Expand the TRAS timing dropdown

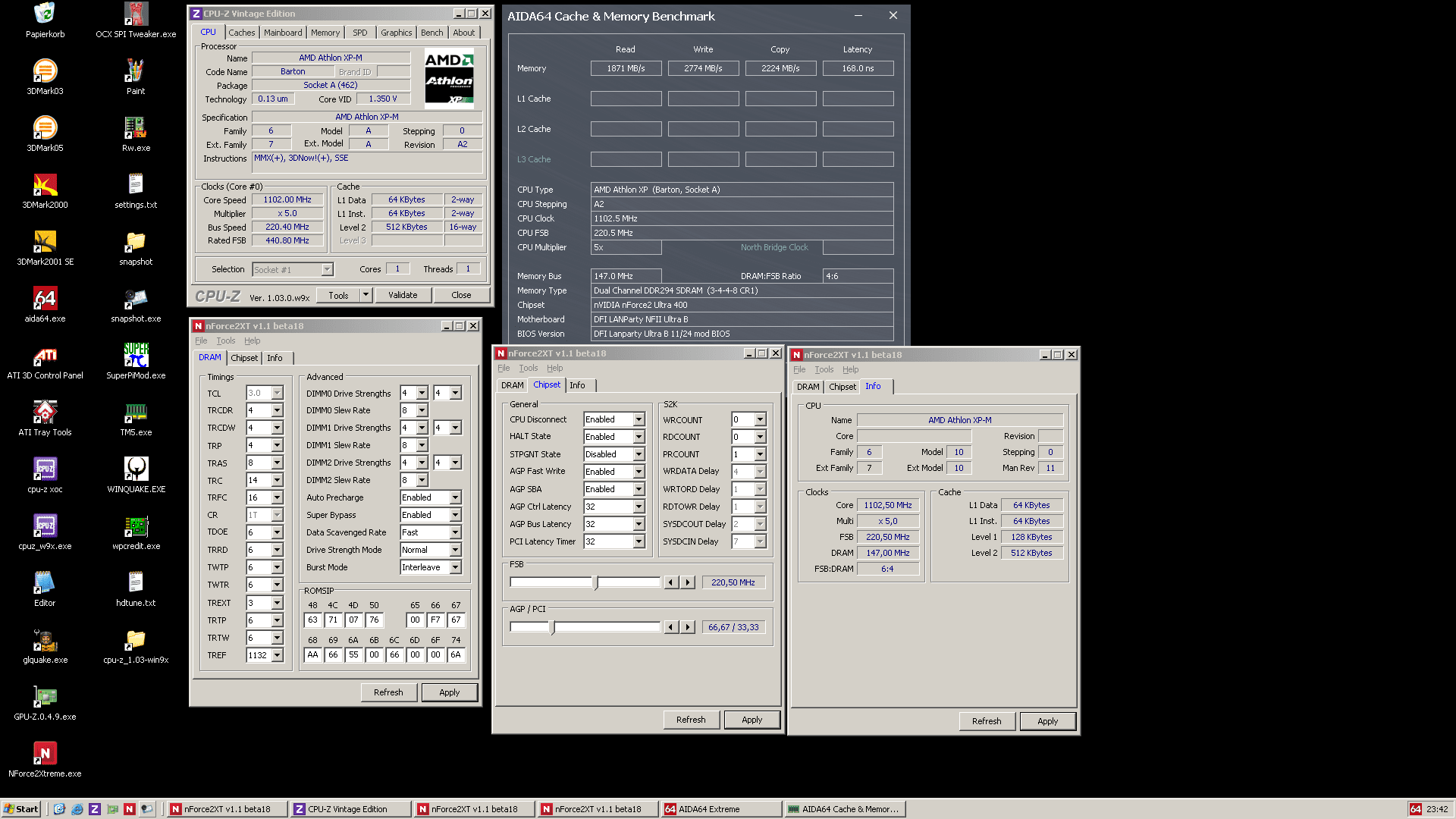pos(277,463)
